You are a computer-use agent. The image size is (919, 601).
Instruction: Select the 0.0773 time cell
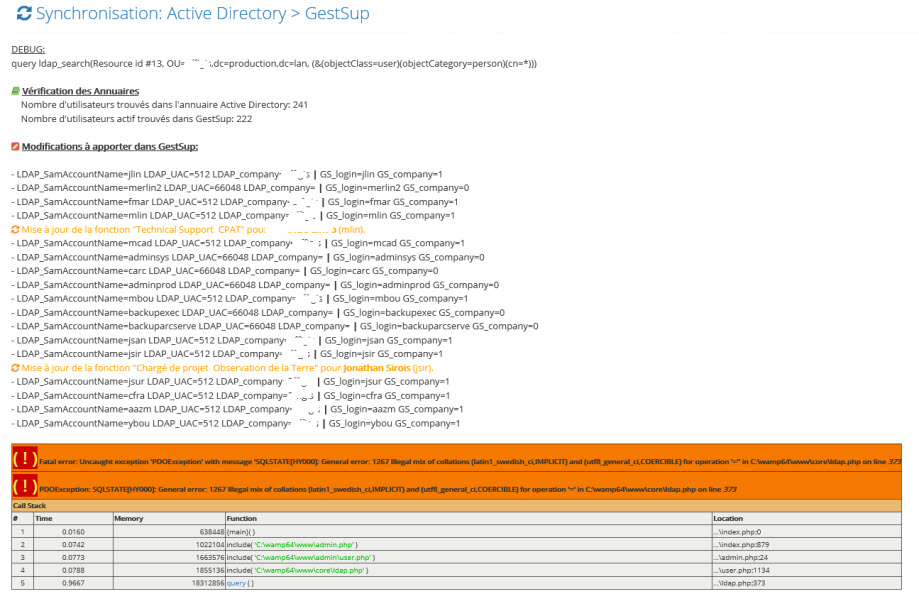(73, 558)
